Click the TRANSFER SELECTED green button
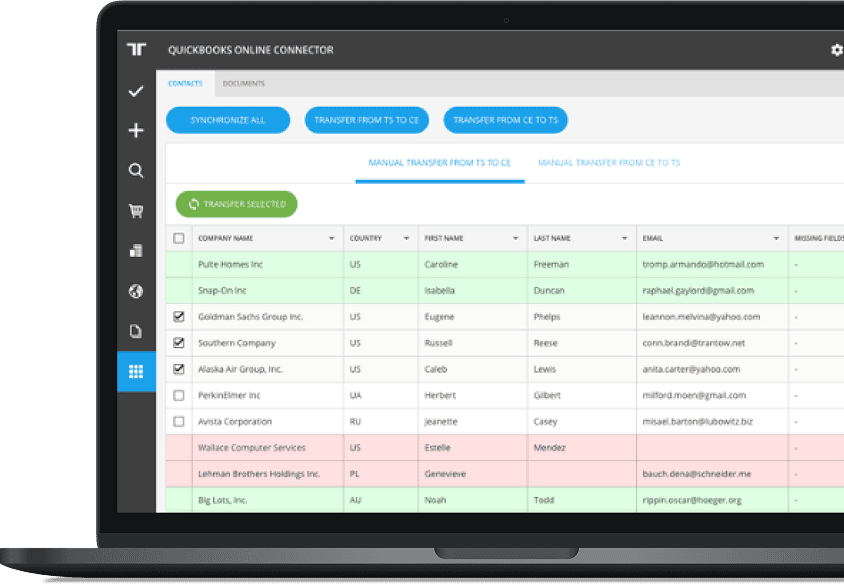The image size is (844, 585). click(x=236, y=204)
